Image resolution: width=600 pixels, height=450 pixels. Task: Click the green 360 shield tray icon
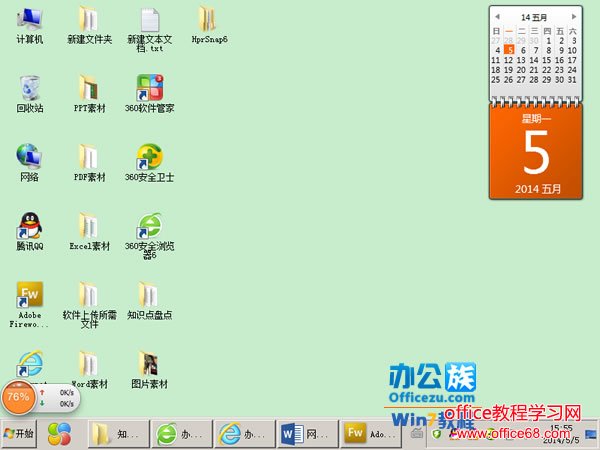[x=437, y=434]
